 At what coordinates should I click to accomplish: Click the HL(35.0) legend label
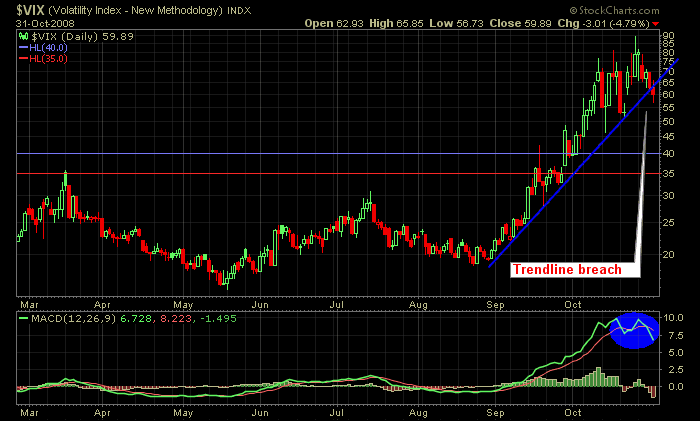pyautogui.click(x=48, y=59)
